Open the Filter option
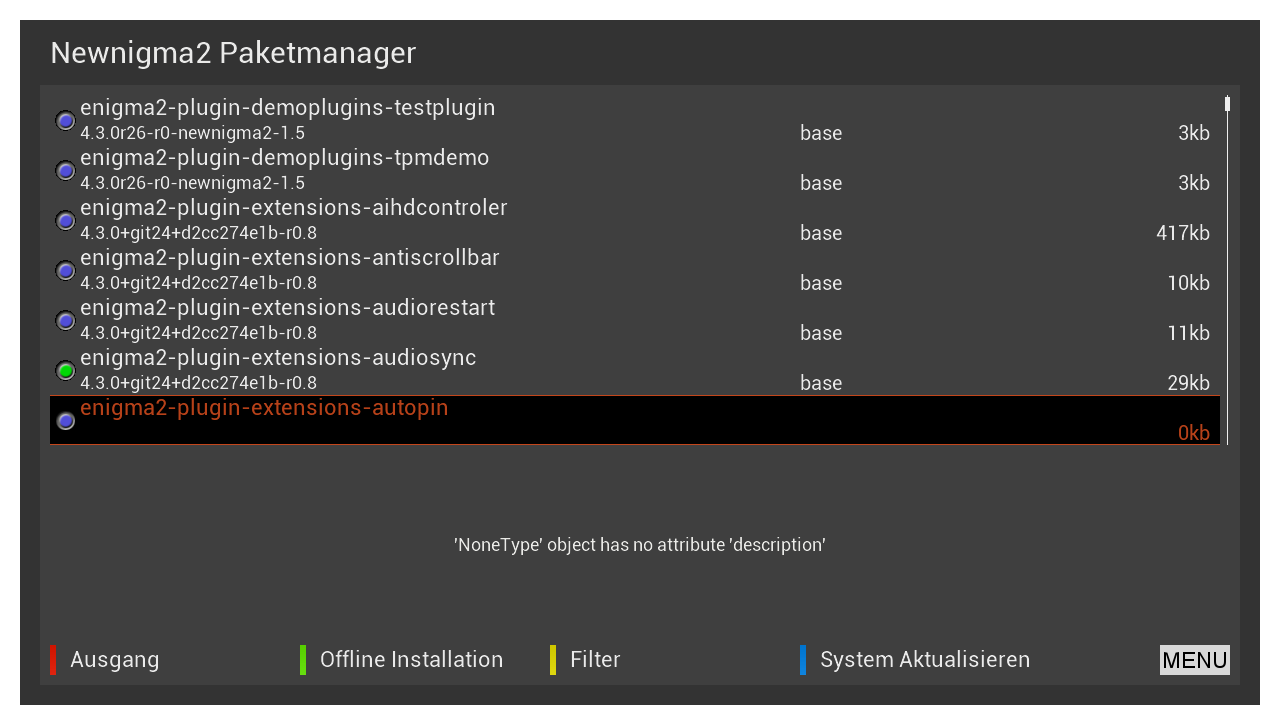 (595, 660)
